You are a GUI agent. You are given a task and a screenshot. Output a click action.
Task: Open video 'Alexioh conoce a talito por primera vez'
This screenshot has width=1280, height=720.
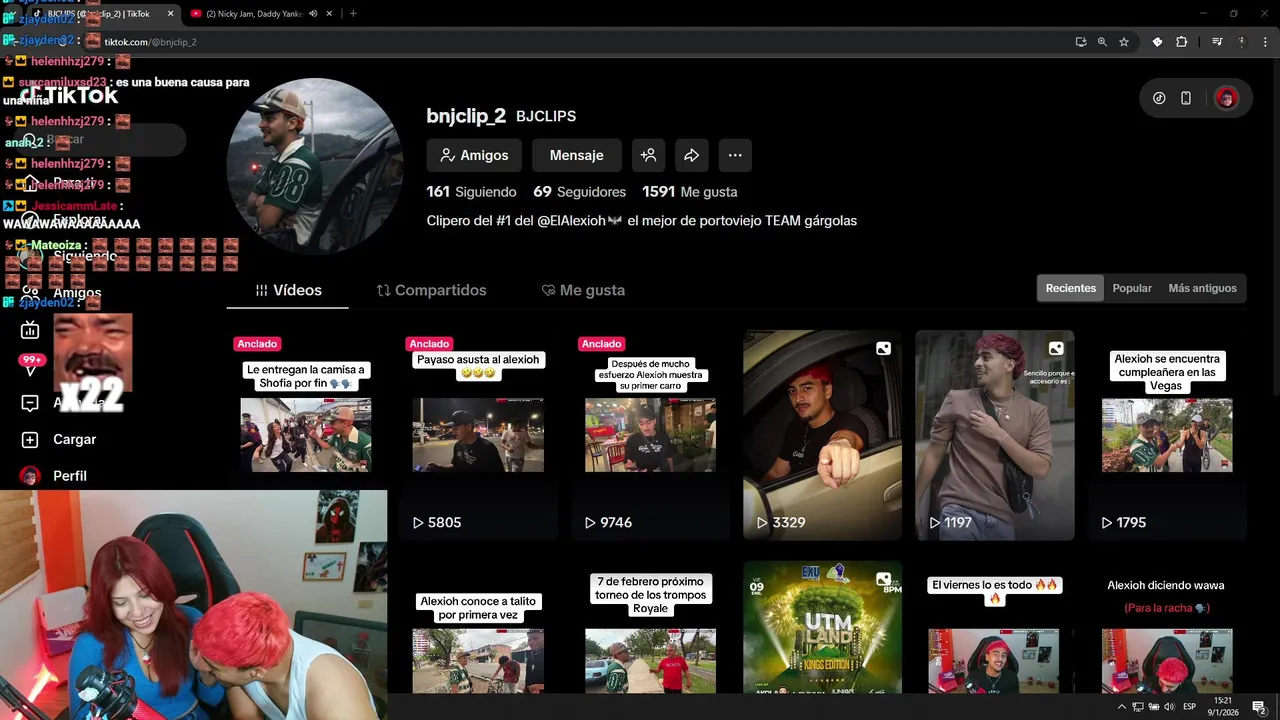click(478, 627)
